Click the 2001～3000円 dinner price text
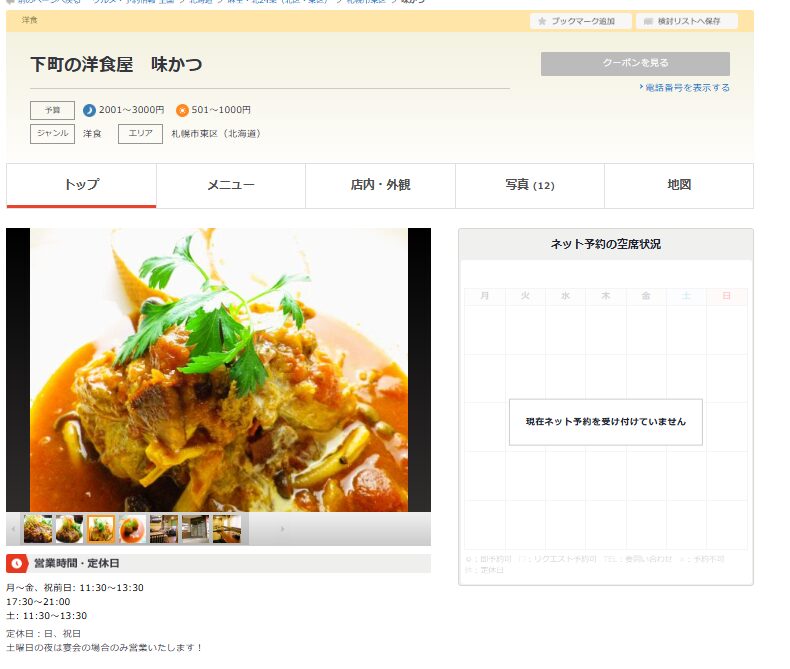The image size is (790, 669). 131,110
